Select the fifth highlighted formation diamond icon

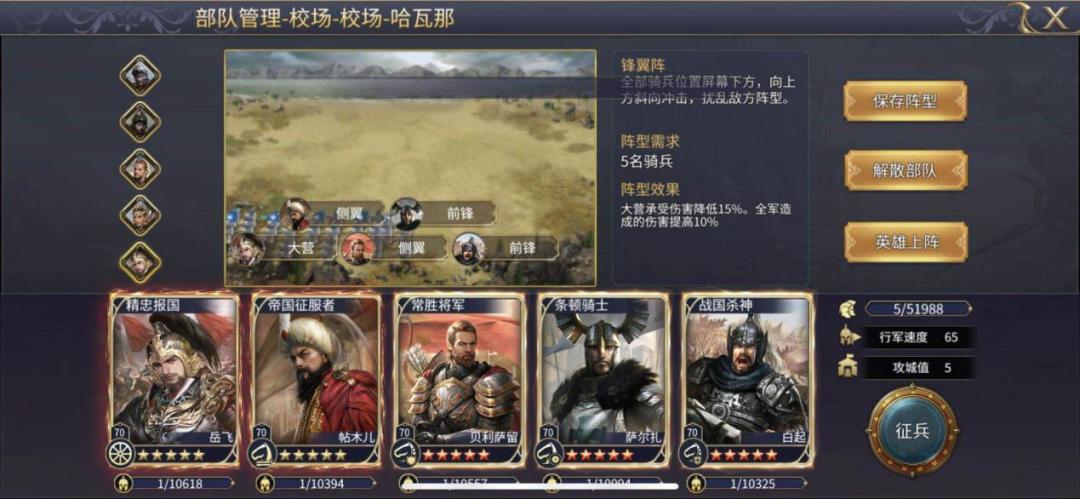pyautogui.click(x=141, y=263)
